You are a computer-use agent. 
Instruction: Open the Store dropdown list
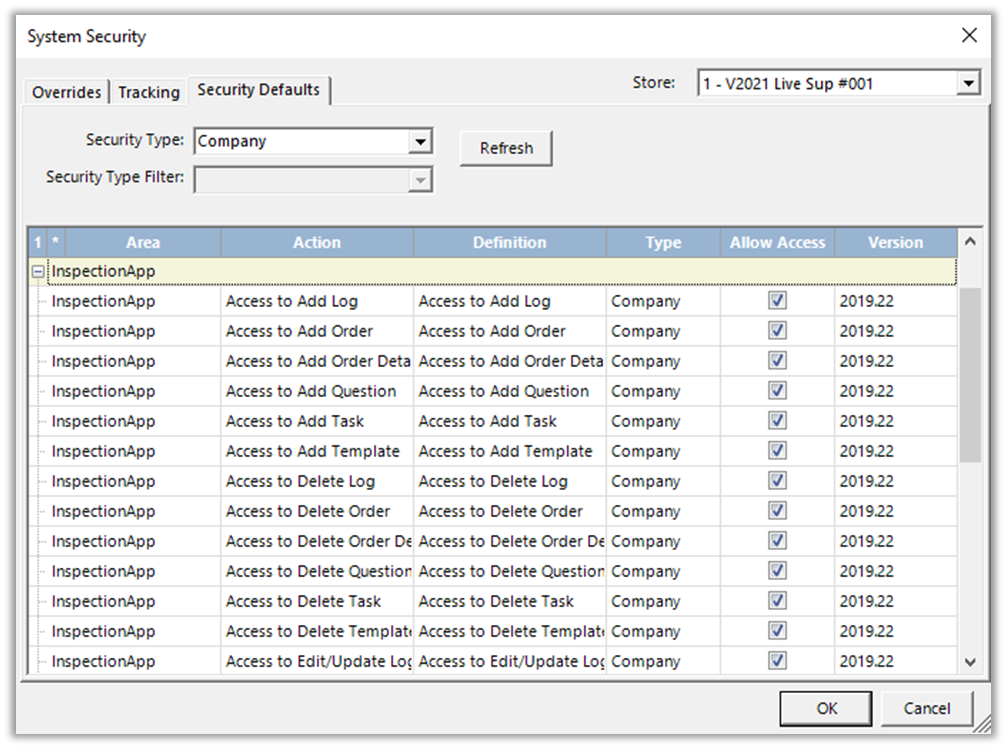click(x=967, y=84)
